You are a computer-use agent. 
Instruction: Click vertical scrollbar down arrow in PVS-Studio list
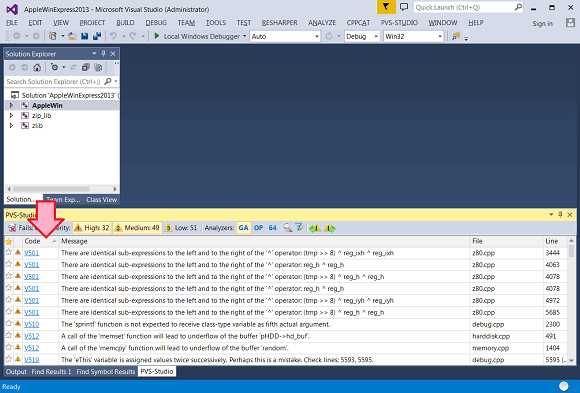(571, 360)
